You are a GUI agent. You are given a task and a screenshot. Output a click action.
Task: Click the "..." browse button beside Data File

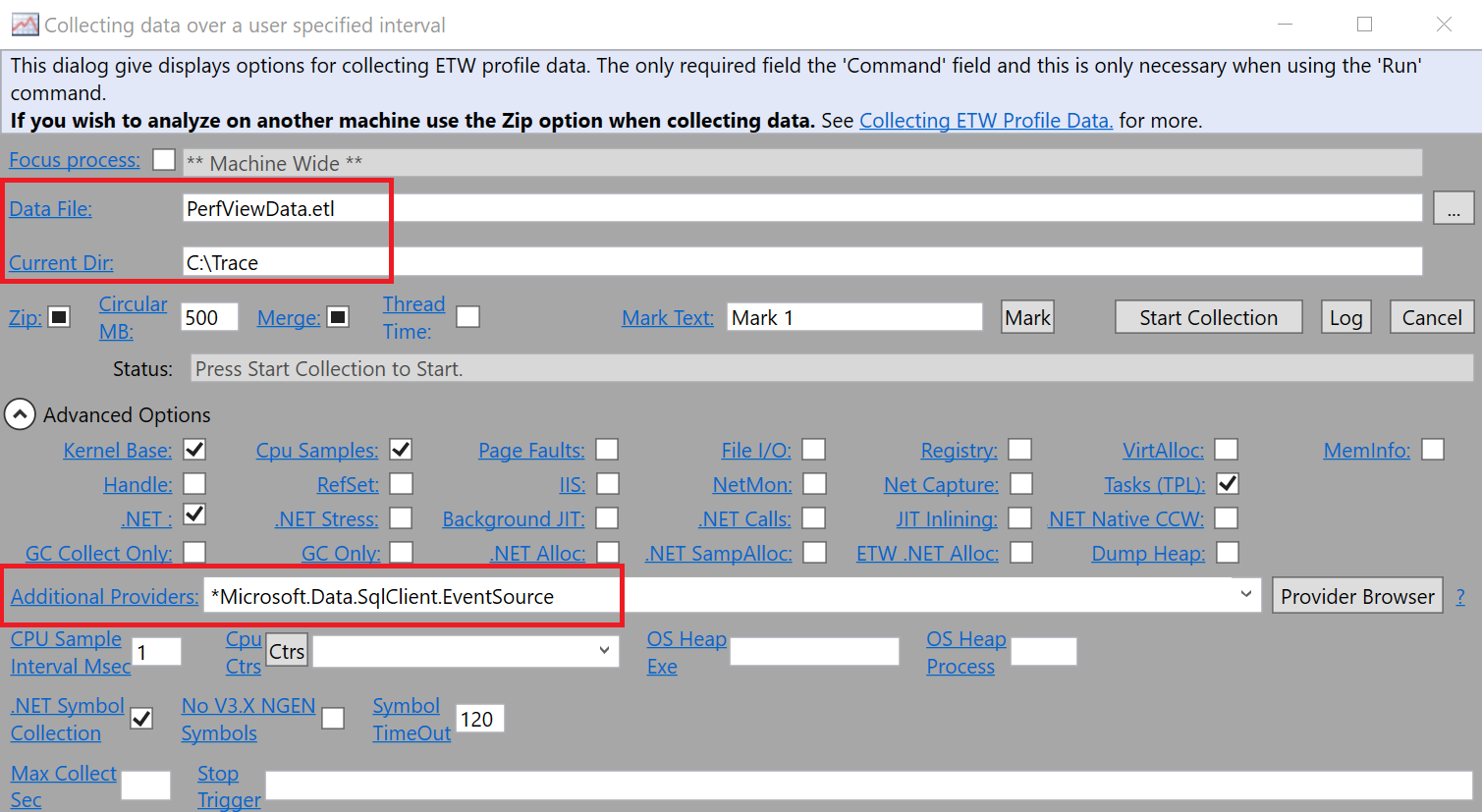1455,207
